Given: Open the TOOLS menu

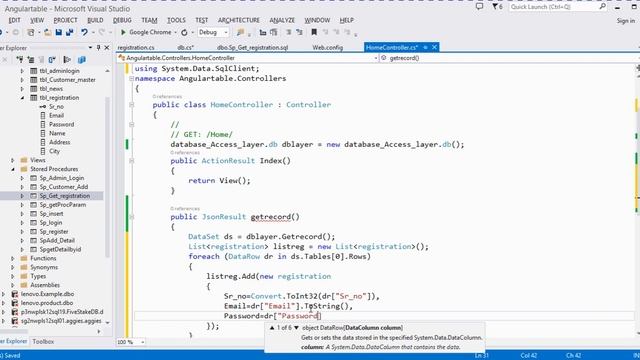Looking at the screenshot, I should click(x=176, y=20).
